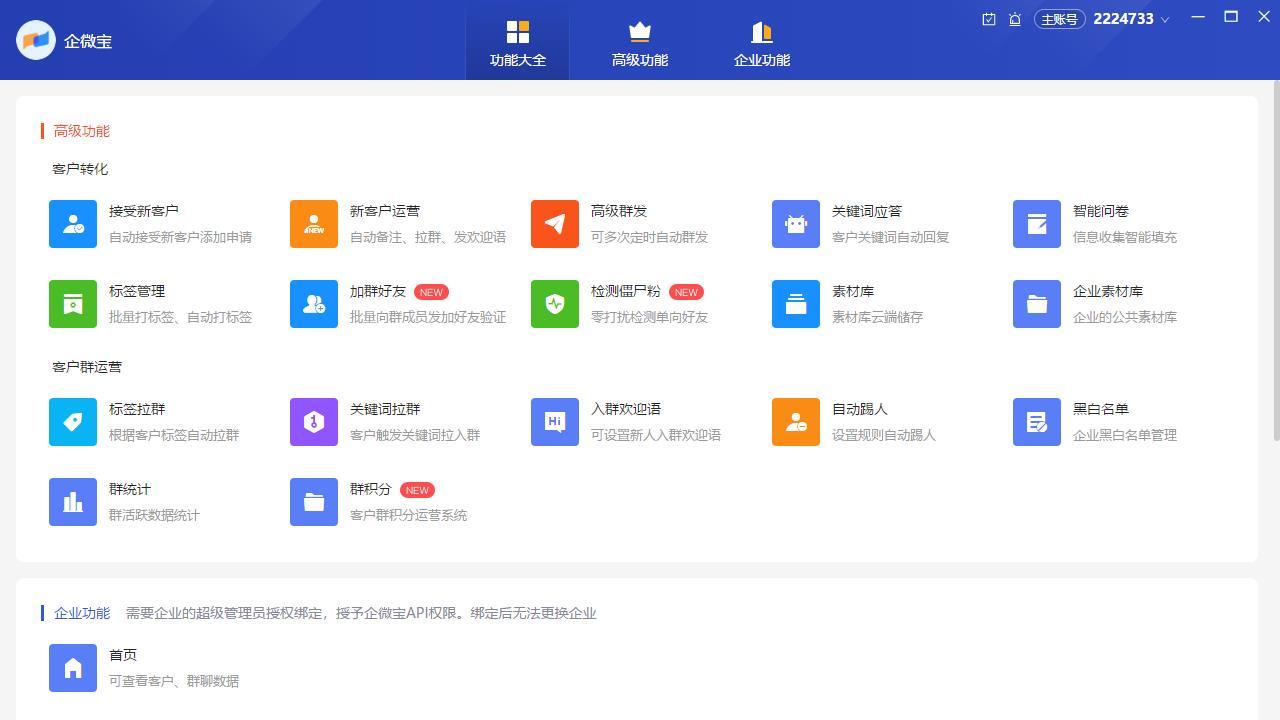The width and height of the screenshot is (1280, 720).
Task: Open the 首页 home icon
Action: click(73, 668)
